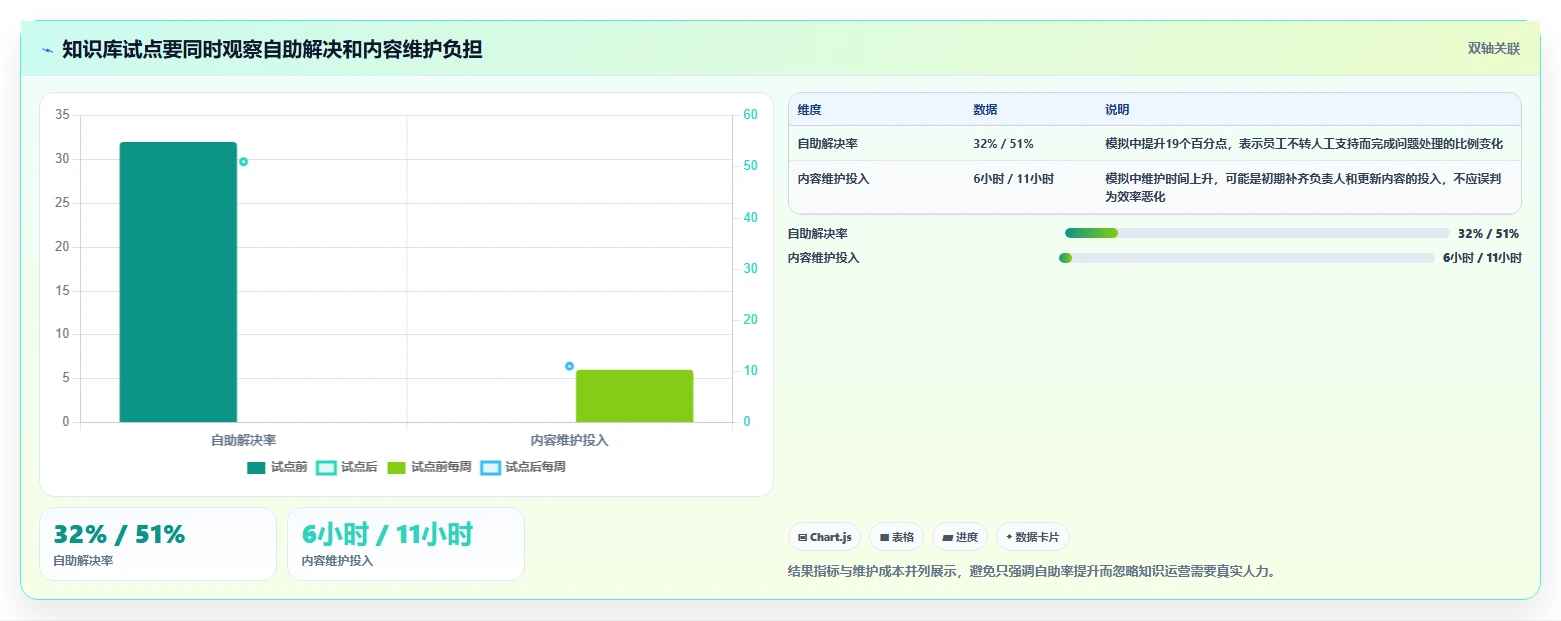This screenshot has width=1561, height=621.
Task: Click the Chart.js tag chip
Action: (x=825, y=537)
